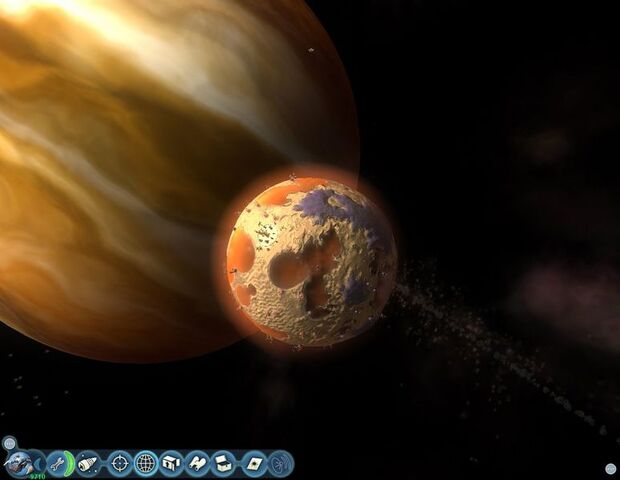Click the small round button in the bottom-right corner
Viewport: 620px width, 480px height.
pyautogui.click(x=611, y=469)
